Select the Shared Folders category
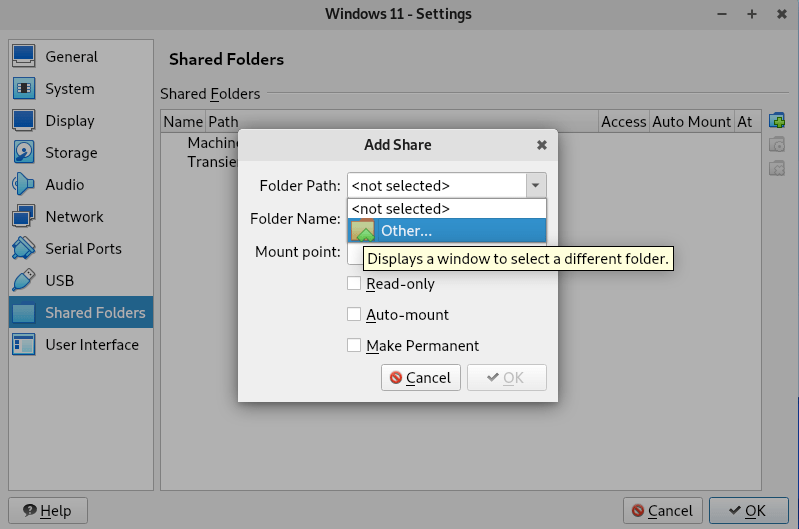The image size is (799, 529). 81,312
